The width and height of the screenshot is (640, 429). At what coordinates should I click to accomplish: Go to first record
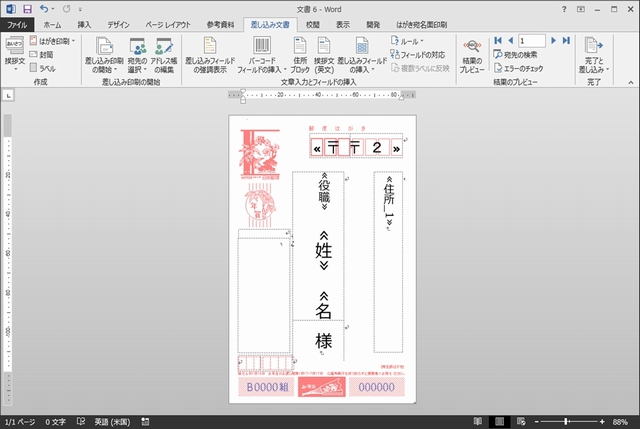(x=498, y=40)
